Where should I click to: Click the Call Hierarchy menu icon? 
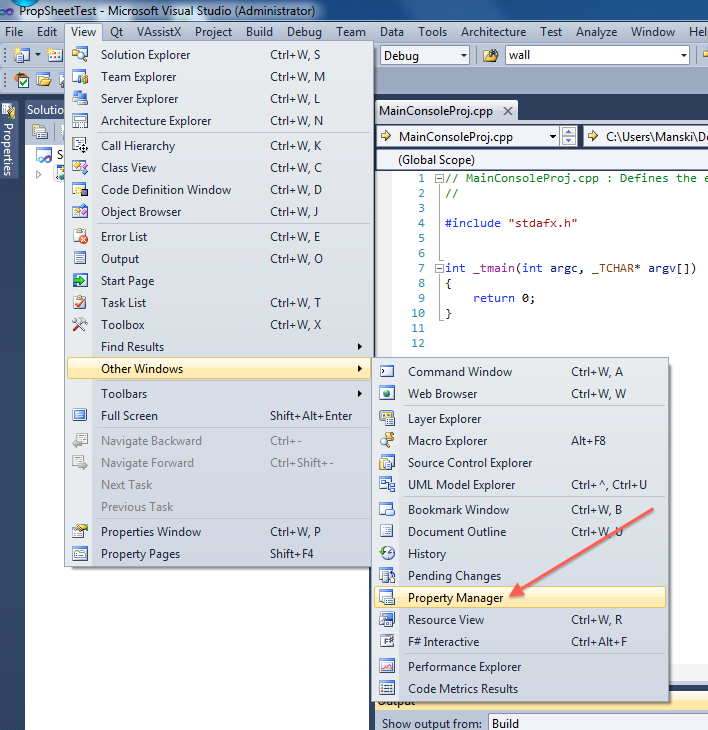tap(80, 145)
